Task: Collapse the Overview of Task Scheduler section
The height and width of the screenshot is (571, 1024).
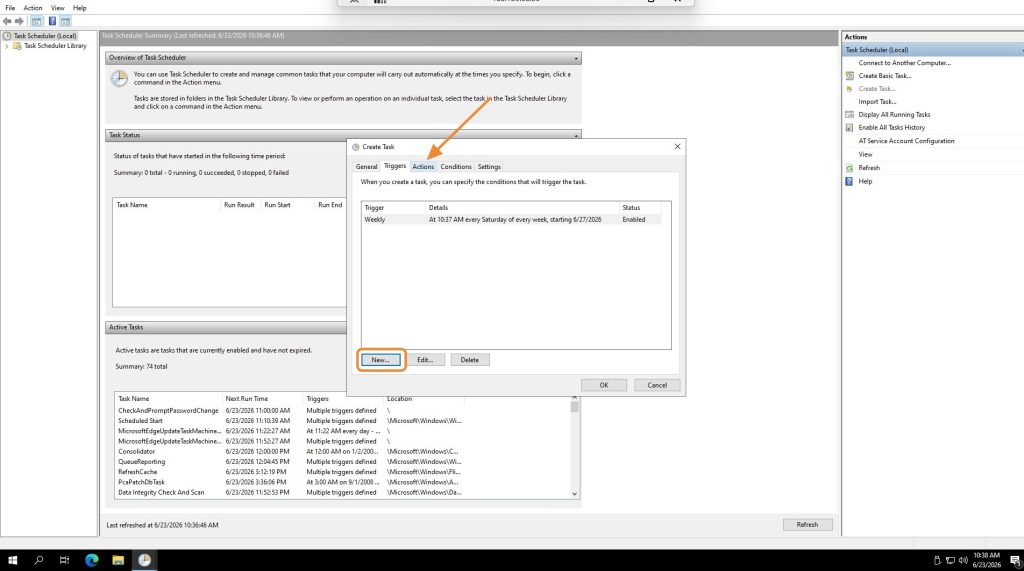Action: coord(576,58)
